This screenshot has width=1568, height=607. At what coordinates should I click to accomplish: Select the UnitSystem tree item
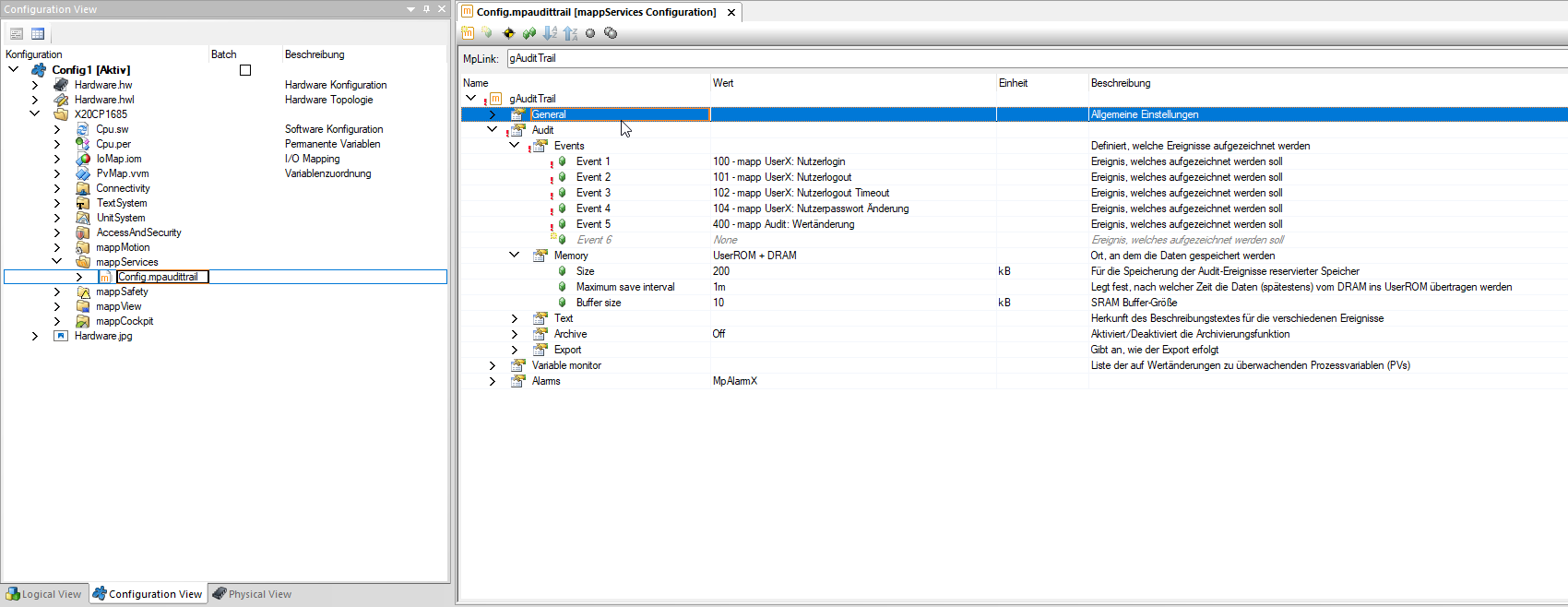tap(121, 218)
